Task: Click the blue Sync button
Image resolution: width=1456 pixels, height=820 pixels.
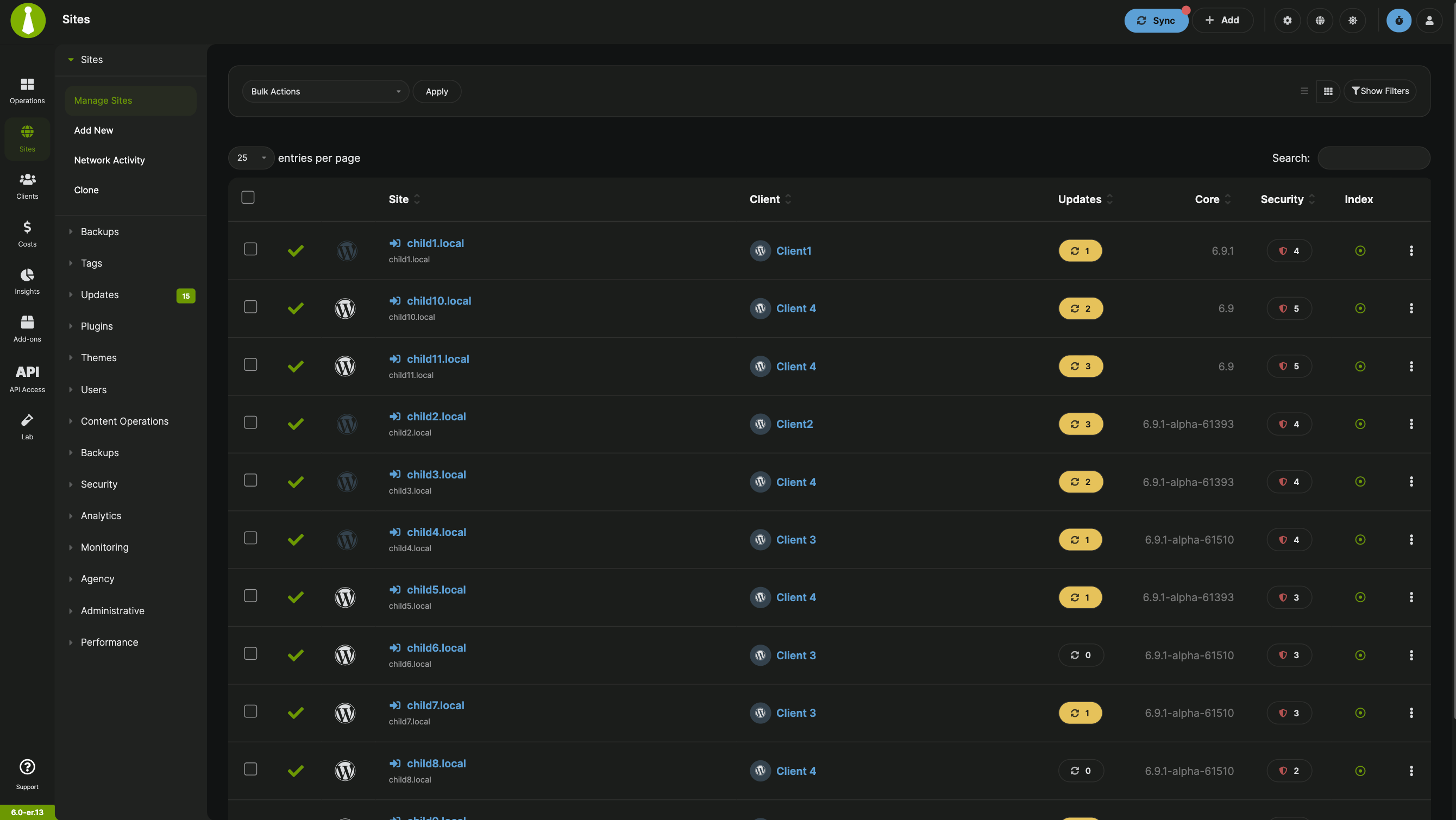Action: [1156, 20]
